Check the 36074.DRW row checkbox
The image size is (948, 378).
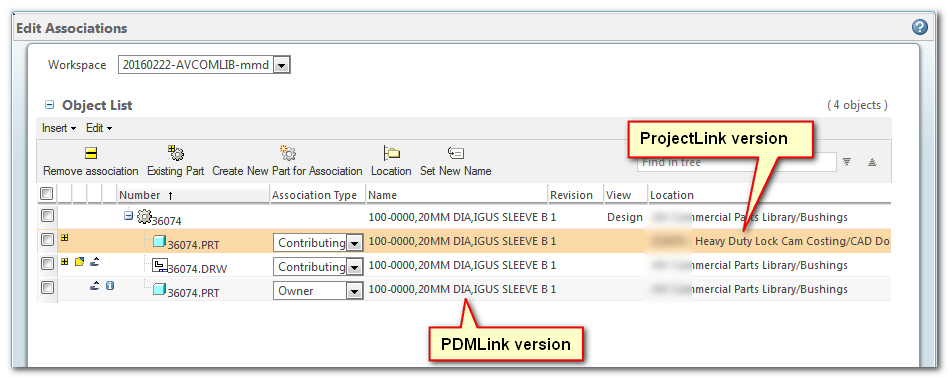(x=47, y=264)
